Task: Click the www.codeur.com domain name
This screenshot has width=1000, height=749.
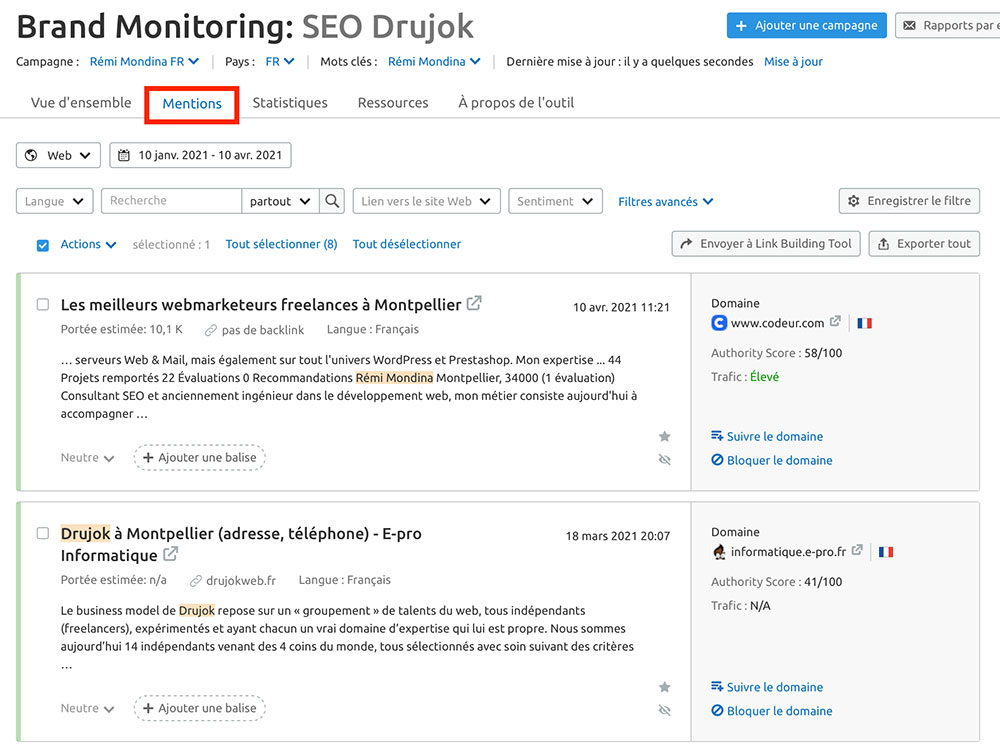Action: tap(777, 323)
